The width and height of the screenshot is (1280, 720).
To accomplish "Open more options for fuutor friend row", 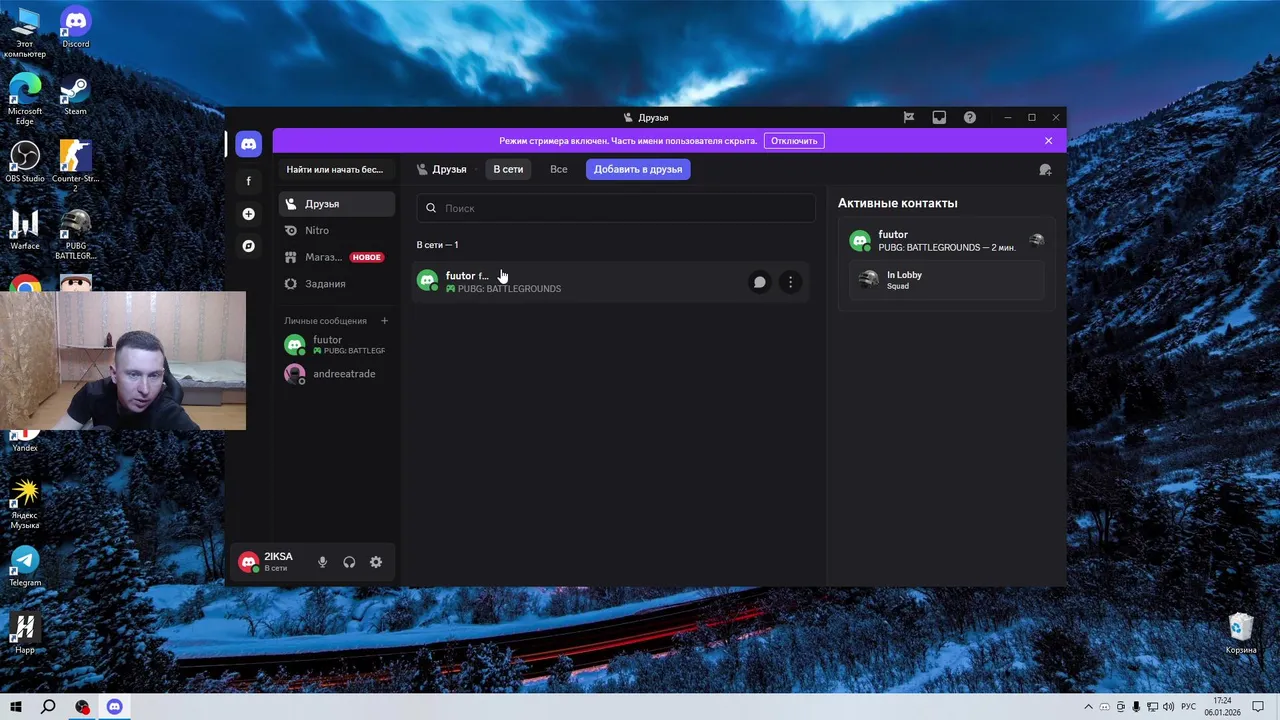I will (x=790, y=282).
